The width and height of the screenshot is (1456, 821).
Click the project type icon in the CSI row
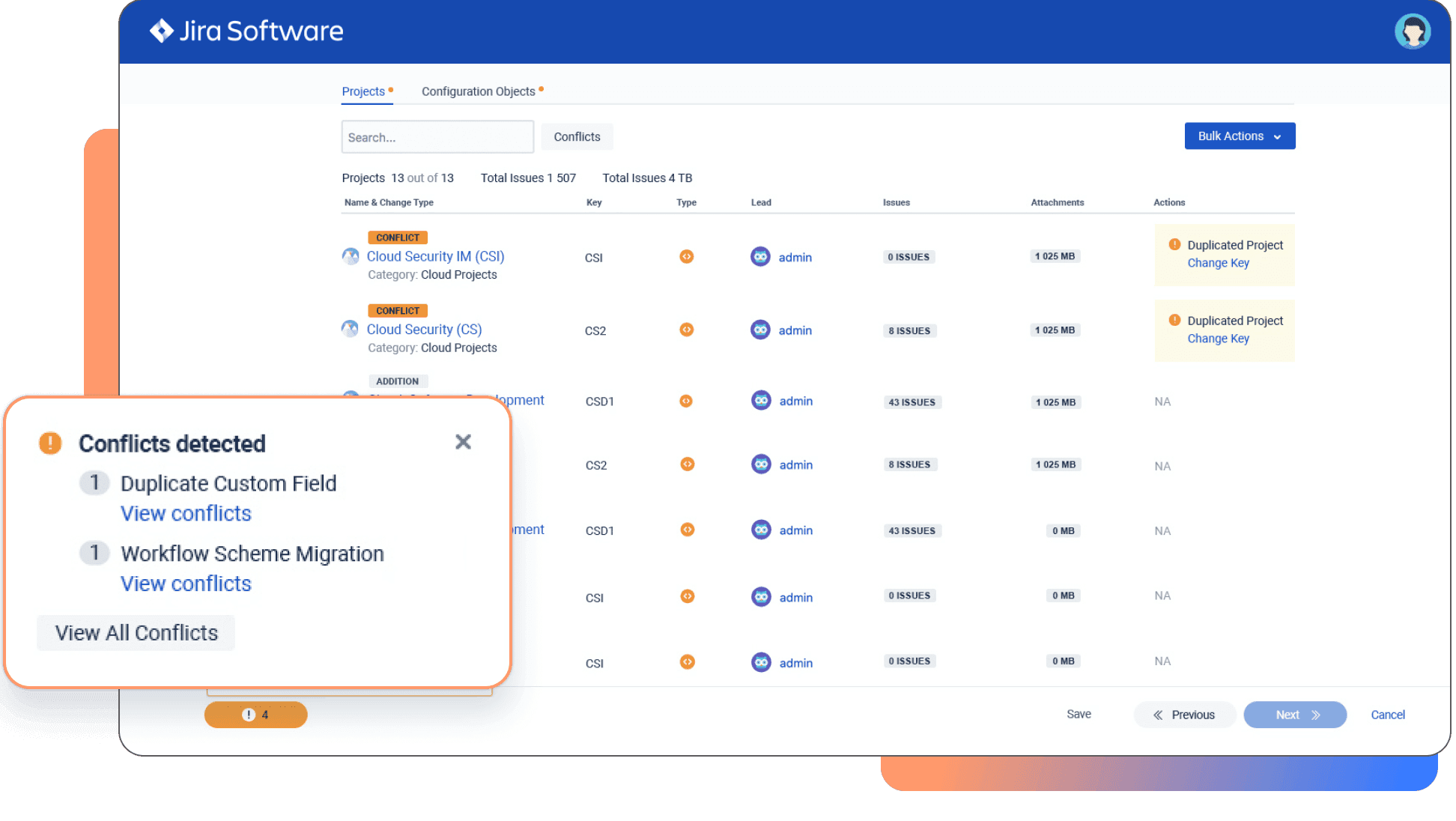(686, 256)
